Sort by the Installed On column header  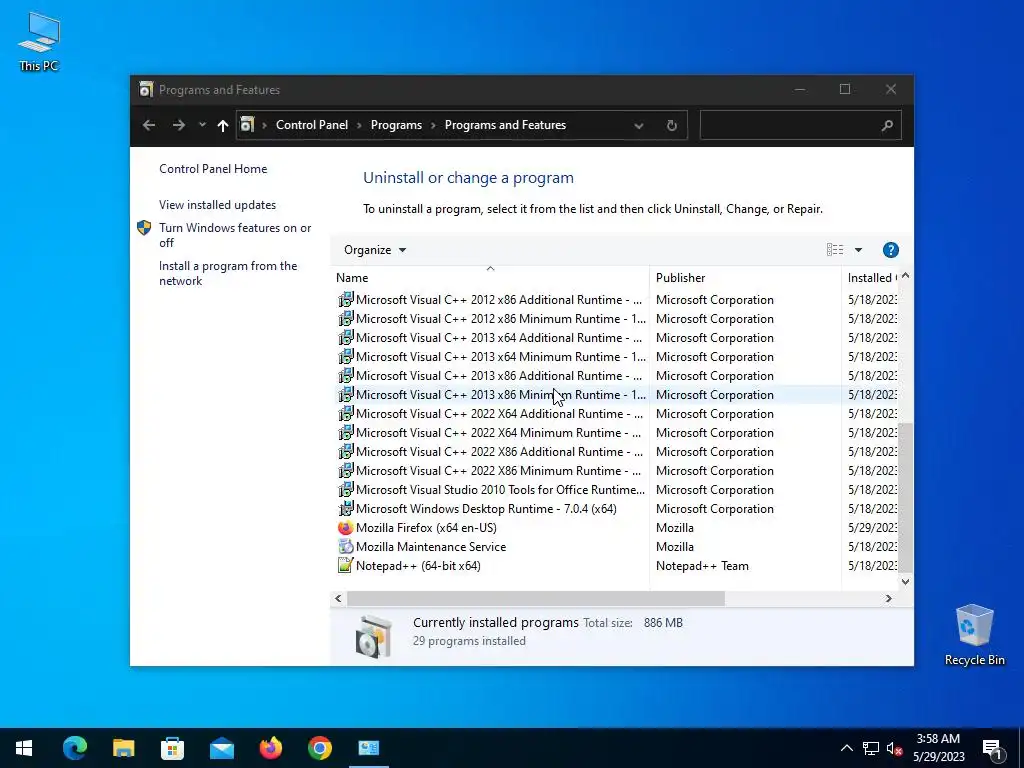click(871, 278)
